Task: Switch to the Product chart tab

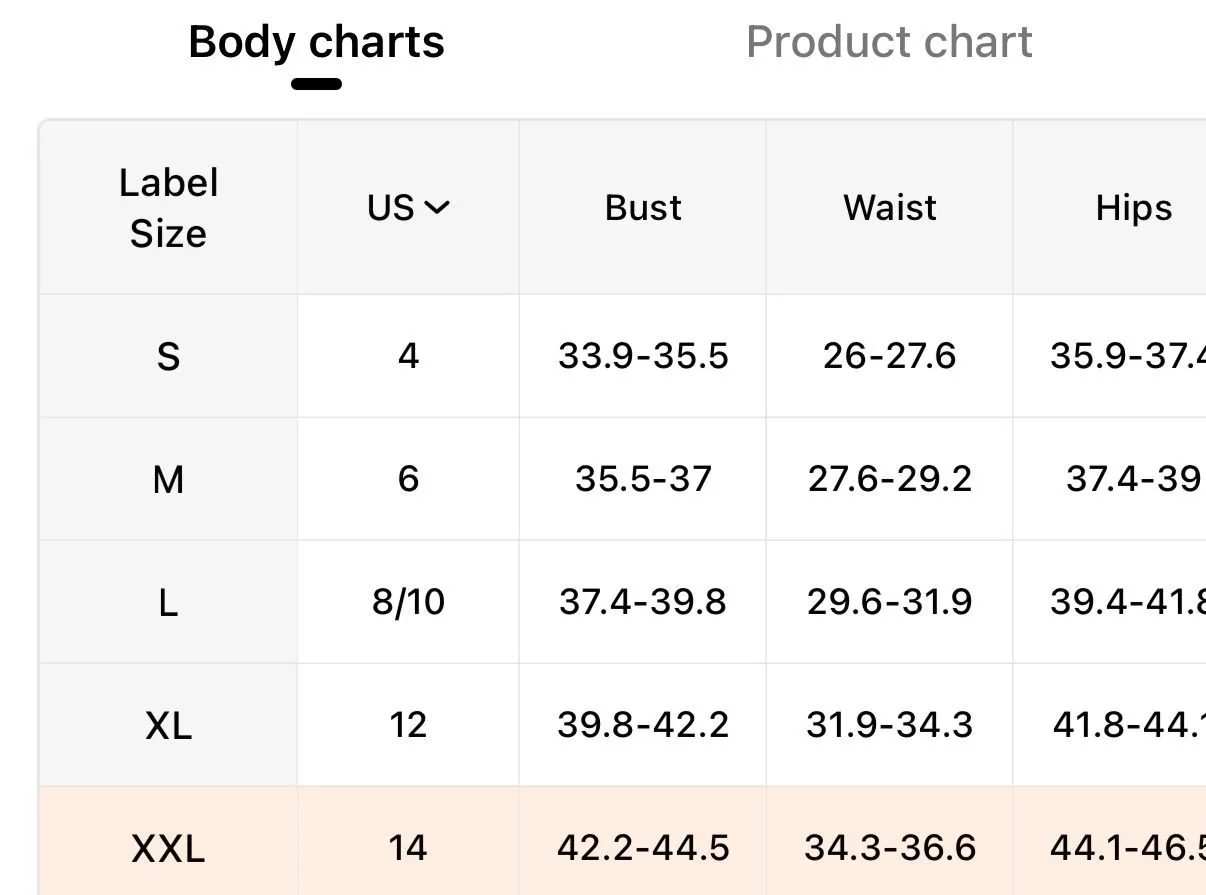Action: pyautogui.click(x=889, y=42)
